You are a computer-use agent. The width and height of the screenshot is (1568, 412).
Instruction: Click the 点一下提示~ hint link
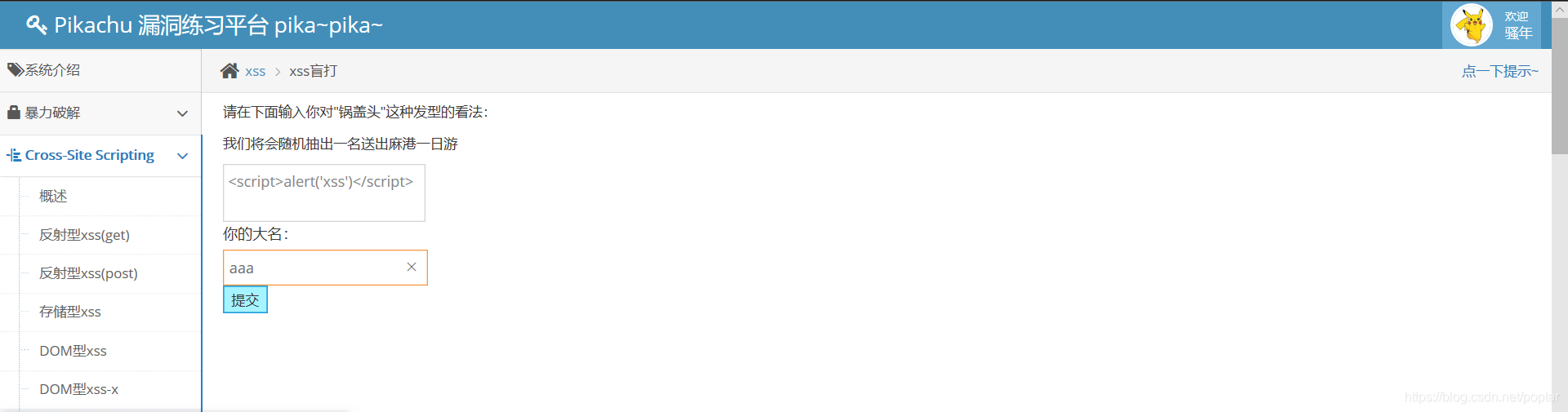tap(1499, 71)
